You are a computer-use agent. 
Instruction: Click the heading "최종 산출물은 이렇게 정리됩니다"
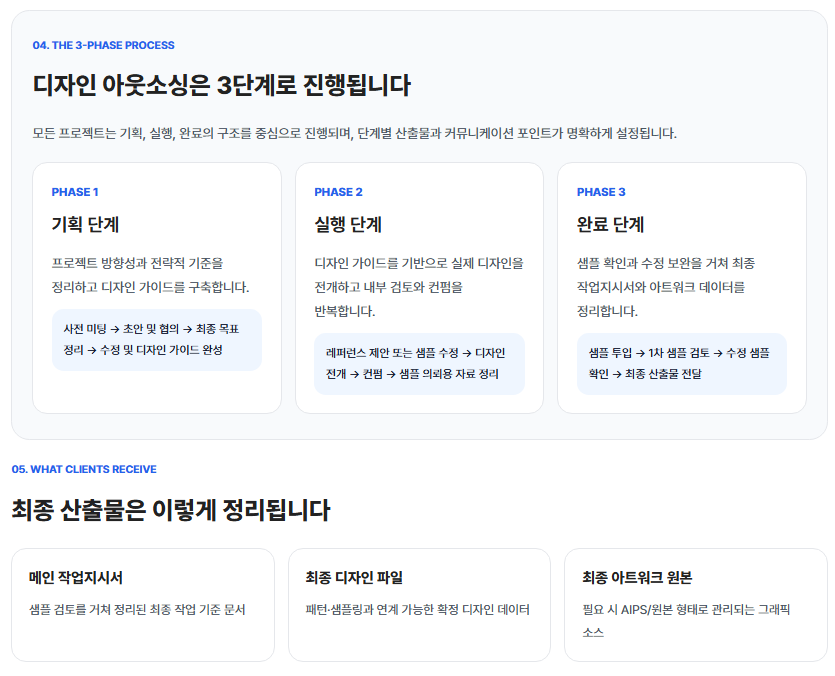coord(170,510)
